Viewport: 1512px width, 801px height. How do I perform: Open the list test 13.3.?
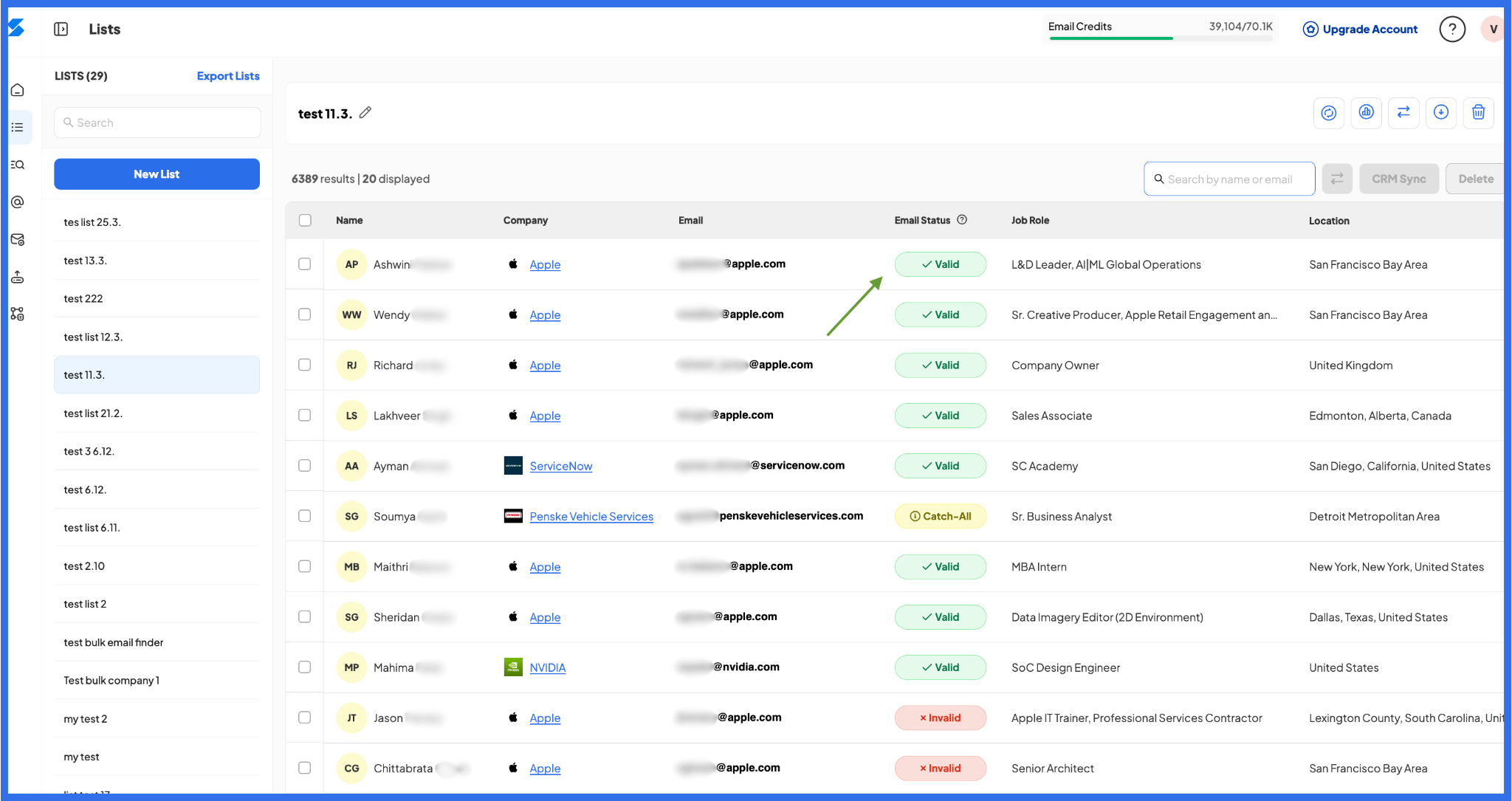[x=157, y=261]
